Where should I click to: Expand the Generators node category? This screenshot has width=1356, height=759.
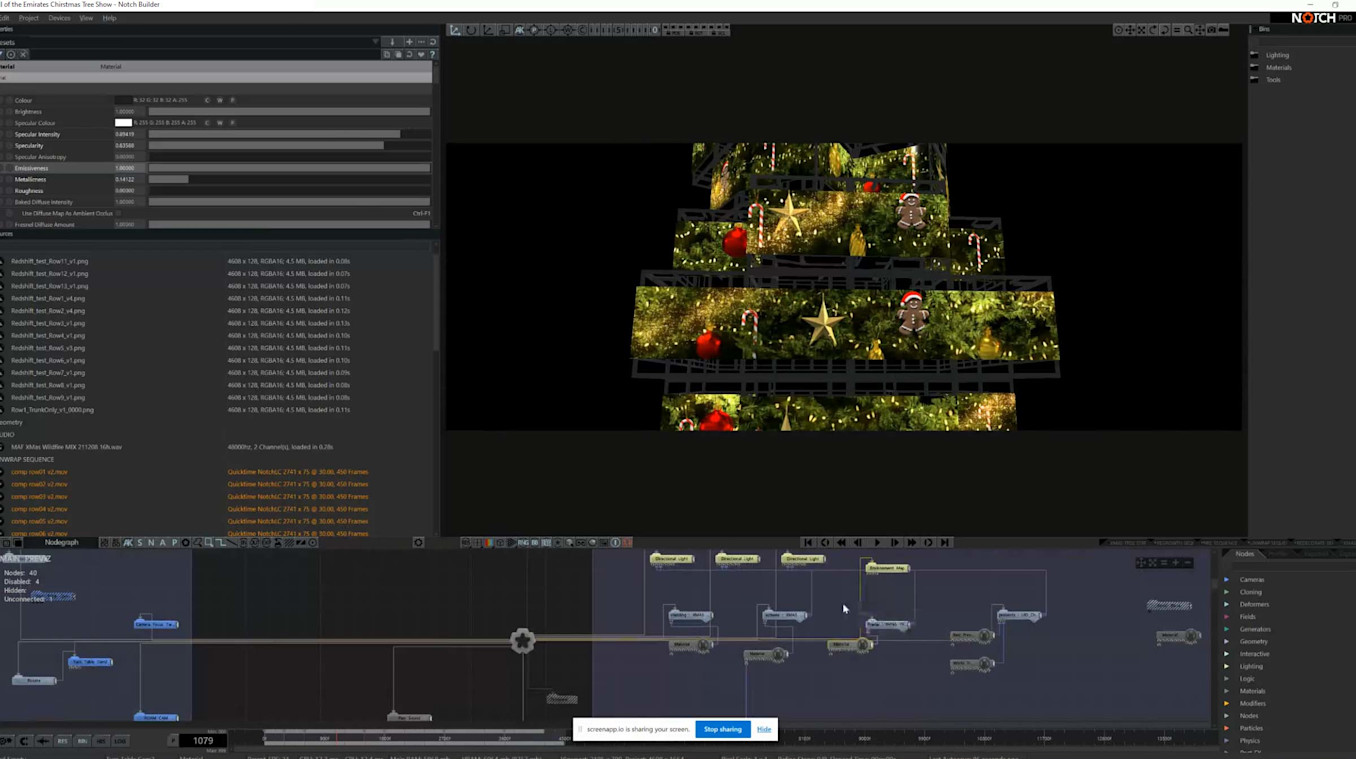(x=1227, y=629)
